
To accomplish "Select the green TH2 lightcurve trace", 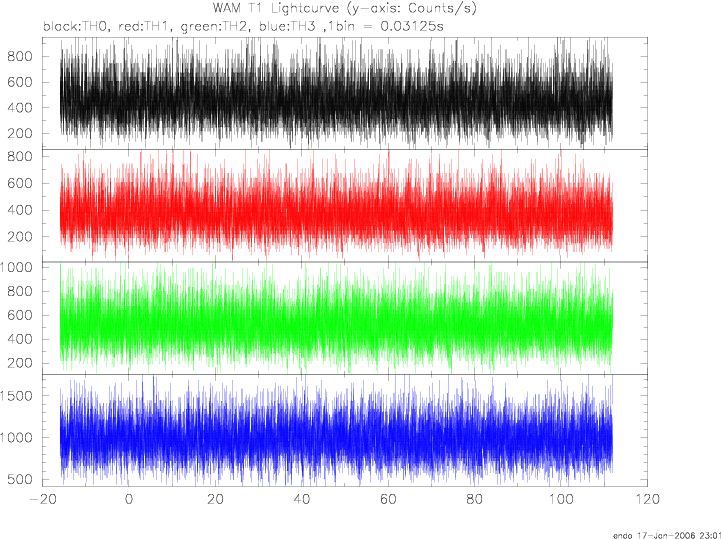I will coord(336,318).
